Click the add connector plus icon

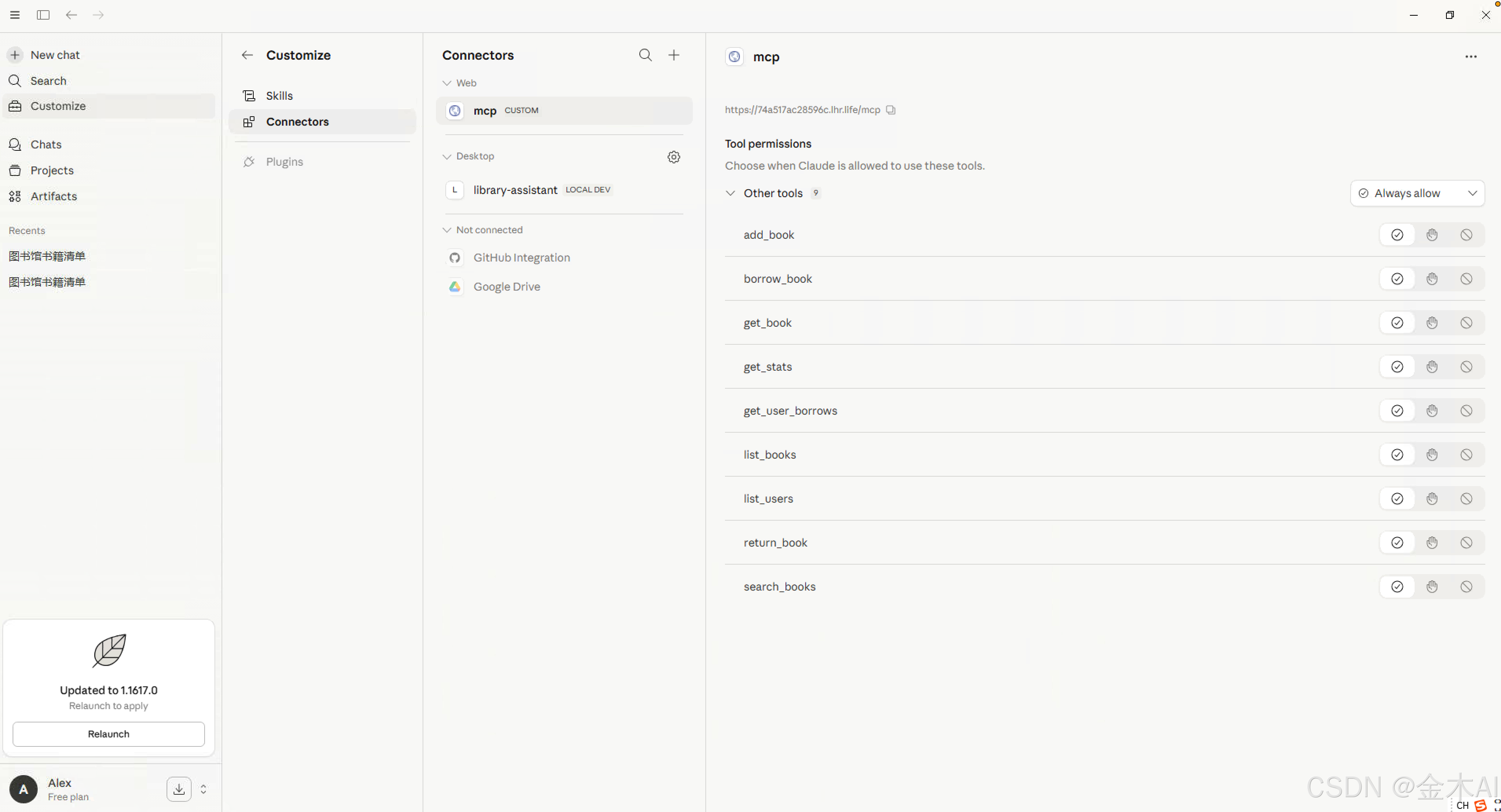[x=674, y=55]
